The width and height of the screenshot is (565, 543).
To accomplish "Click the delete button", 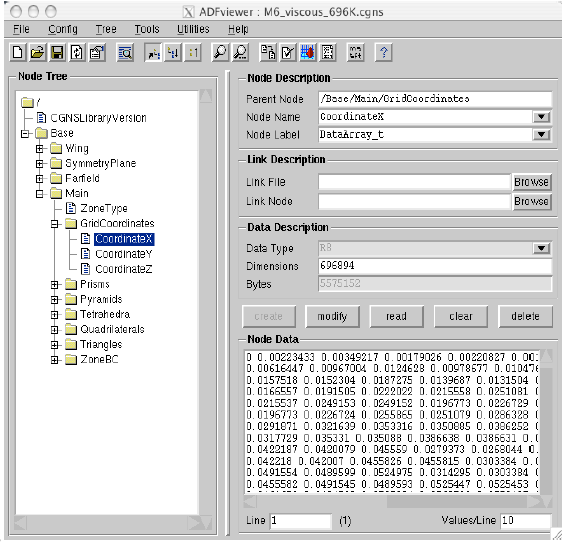I will pos(525,316).
